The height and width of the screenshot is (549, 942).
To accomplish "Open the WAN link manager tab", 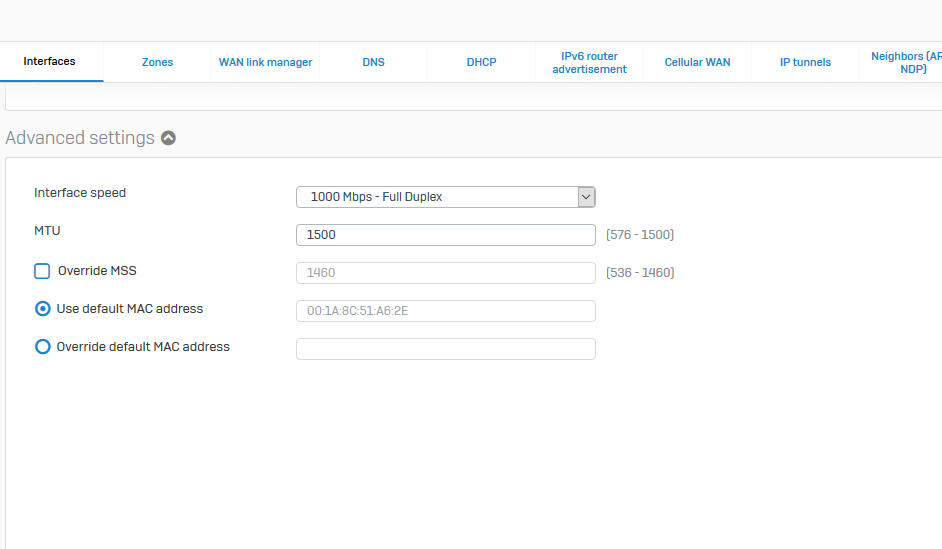I will pos(265,62).
